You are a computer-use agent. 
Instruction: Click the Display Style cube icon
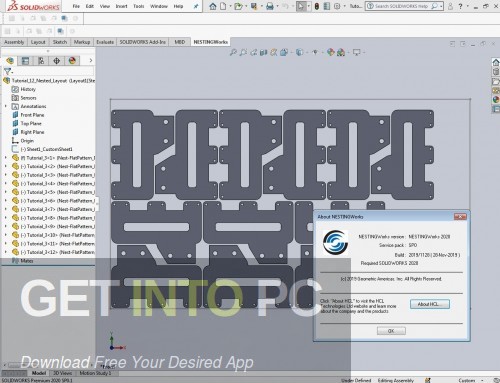point(299,52)
